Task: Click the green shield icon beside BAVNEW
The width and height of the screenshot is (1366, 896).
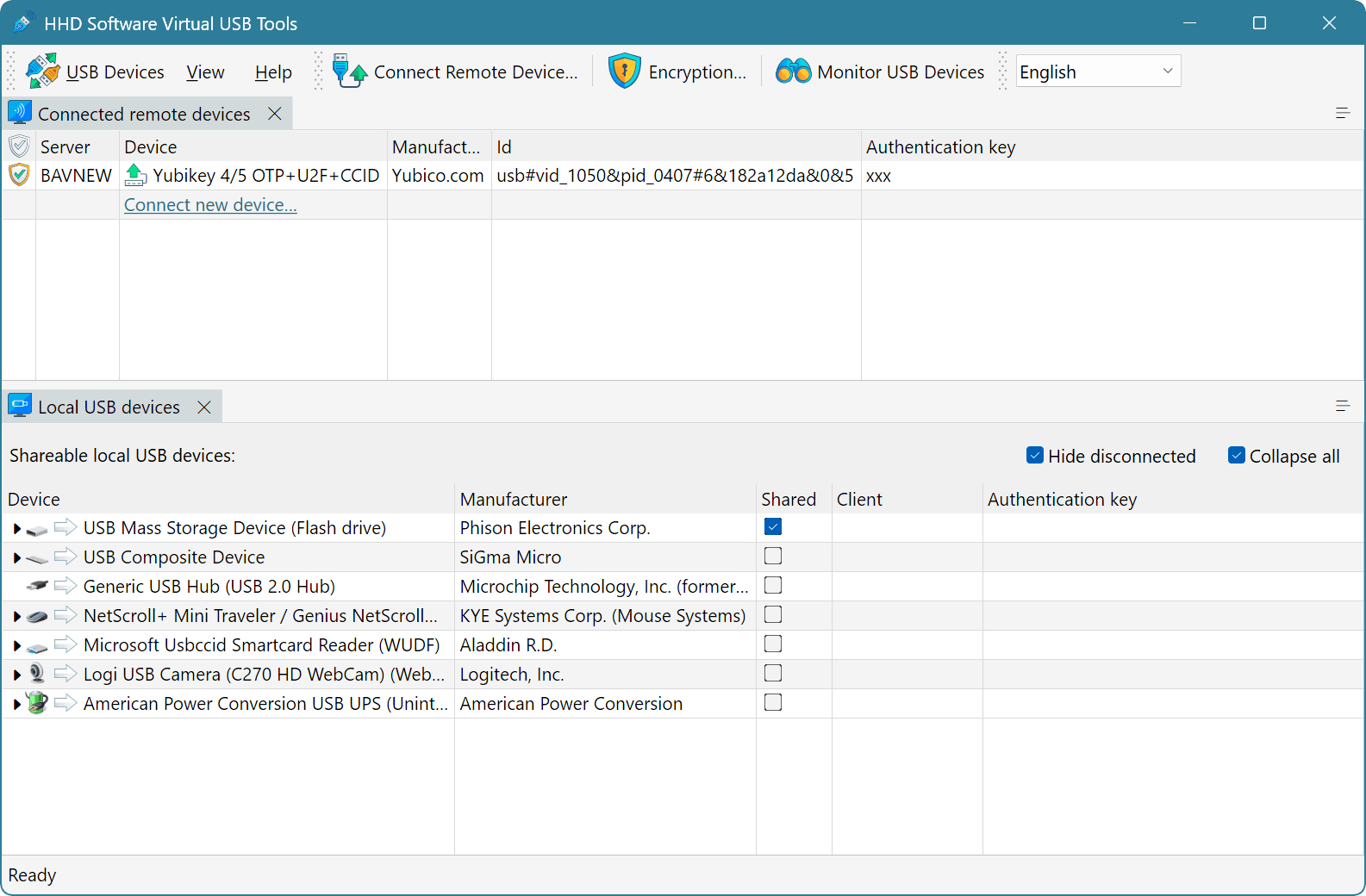Action: point(19,176)
